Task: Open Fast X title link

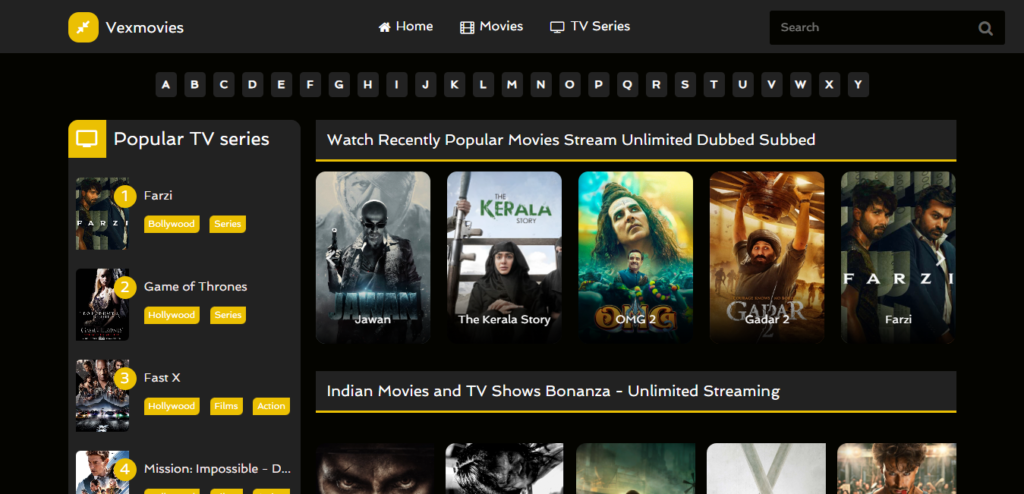Action: [x=162, y=378]
